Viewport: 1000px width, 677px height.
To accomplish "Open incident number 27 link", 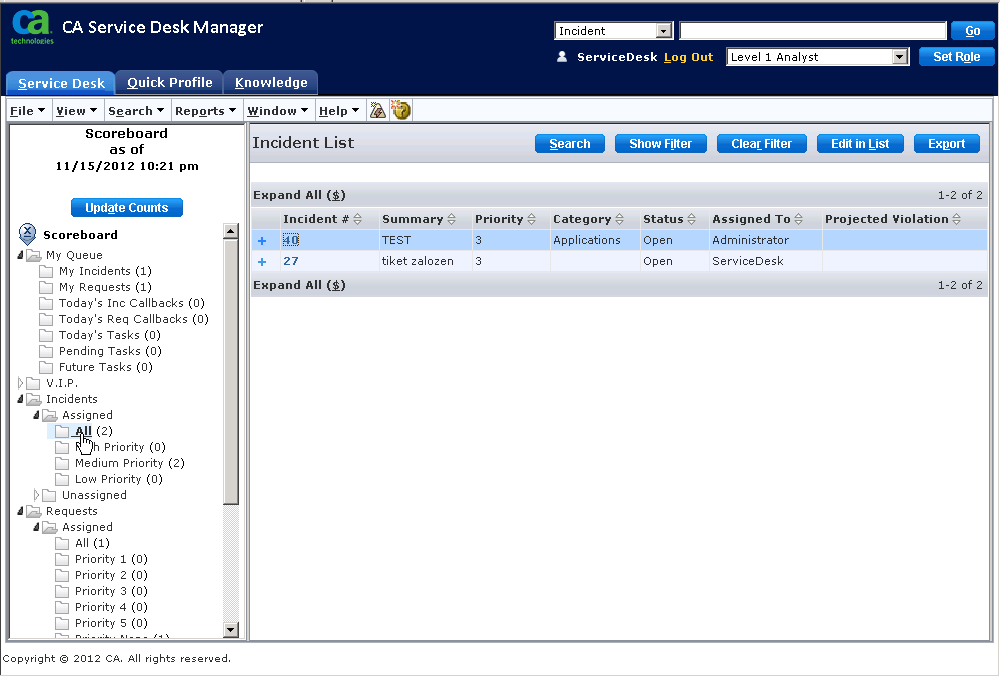I will pos(291,261).
